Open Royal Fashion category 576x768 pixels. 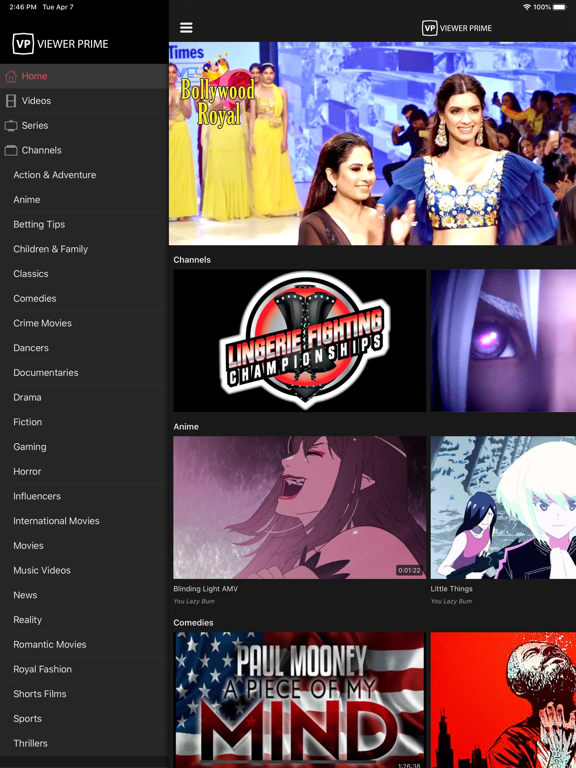(x=84, y=669)
